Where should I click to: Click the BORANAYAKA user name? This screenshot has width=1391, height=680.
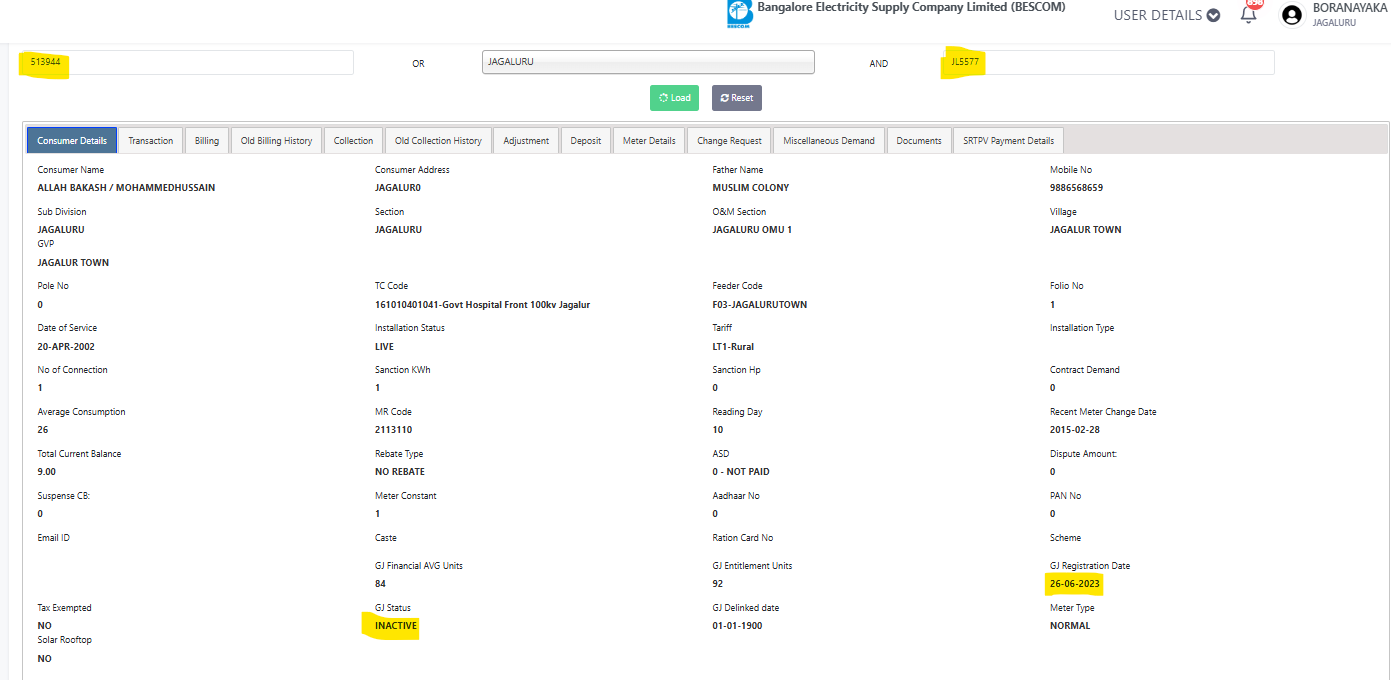(1350, 8)
